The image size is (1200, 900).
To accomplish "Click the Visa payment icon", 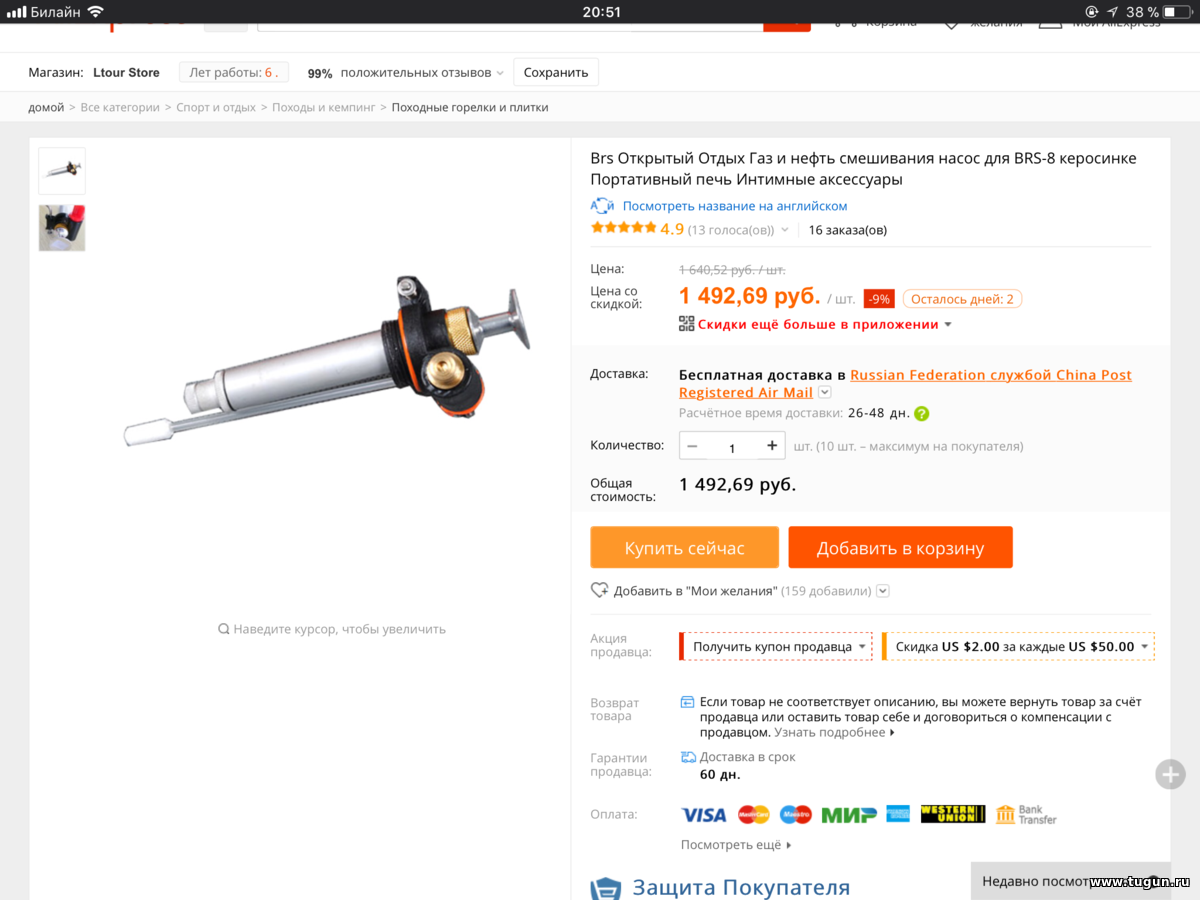I will click(704, 815).
